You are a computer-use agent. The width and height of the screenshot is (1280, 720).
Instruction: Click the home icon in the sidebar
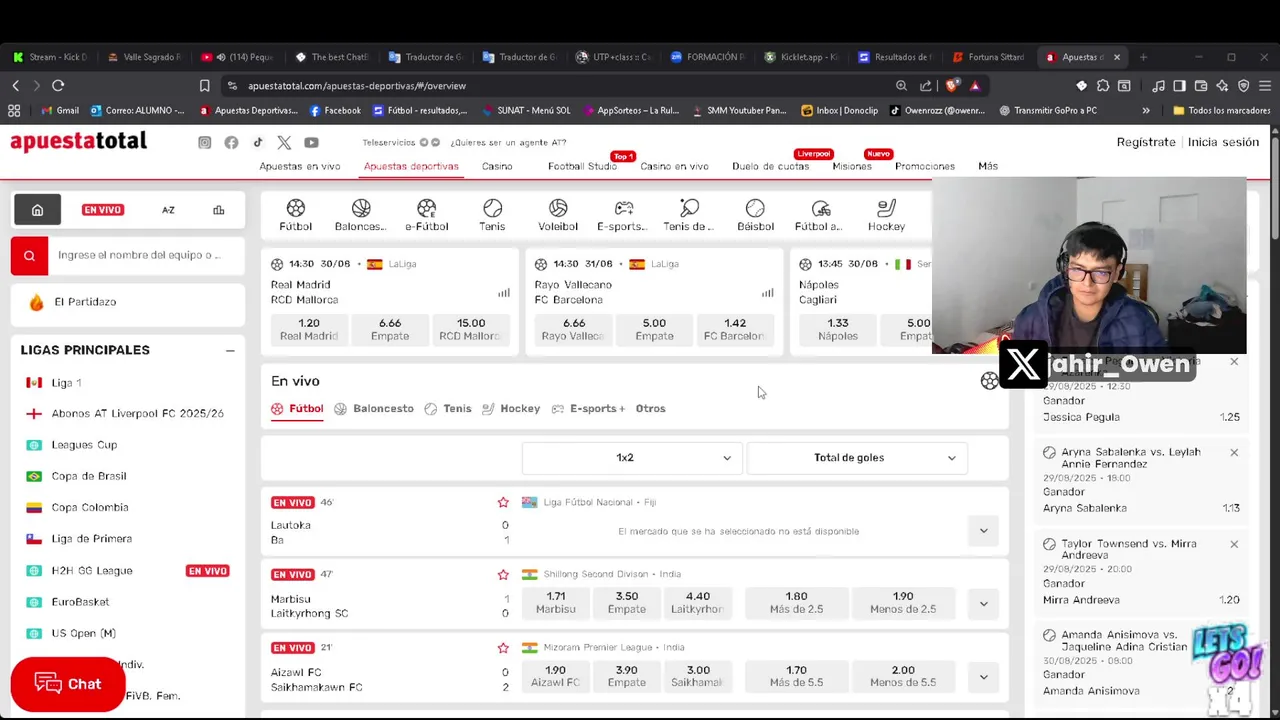click(37, 210)
